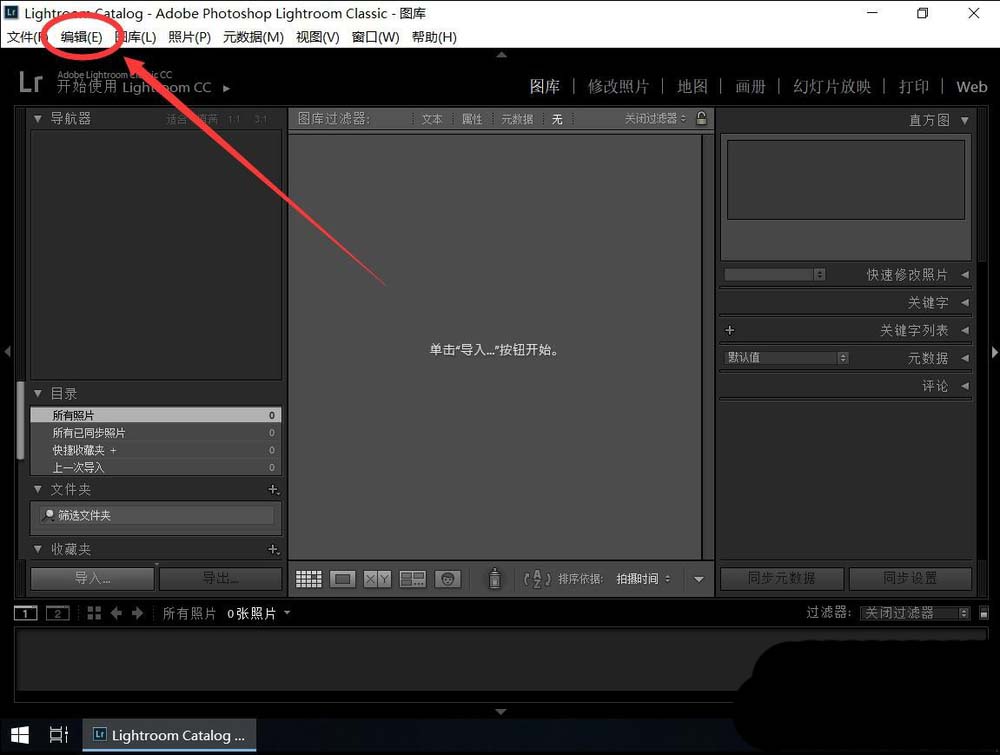This screenshot has height=755, width=1000.
Task: Click the 导出... button
Action: [221, 578]
